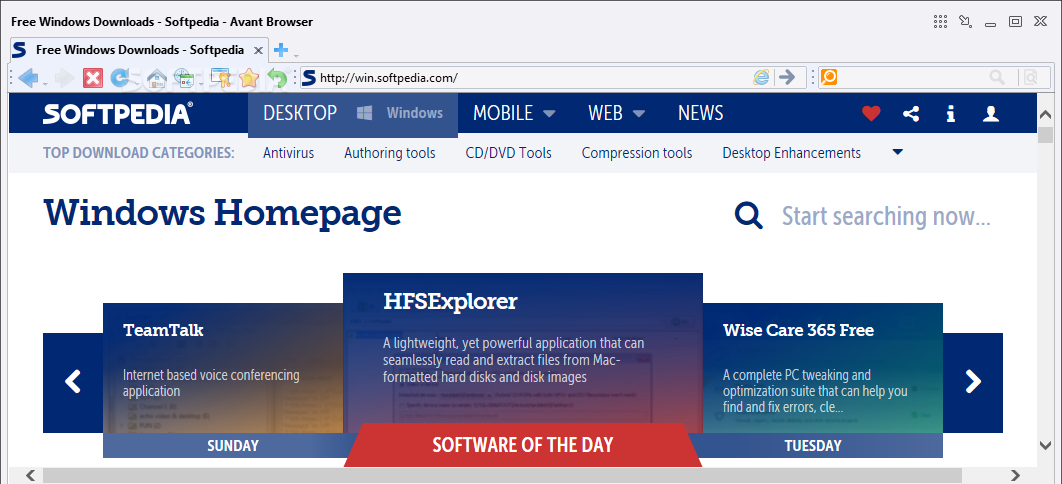This screenshot has width=1062, height=484.
Task: Open the Desktop Enhancements category
Action: click(791, 153)
